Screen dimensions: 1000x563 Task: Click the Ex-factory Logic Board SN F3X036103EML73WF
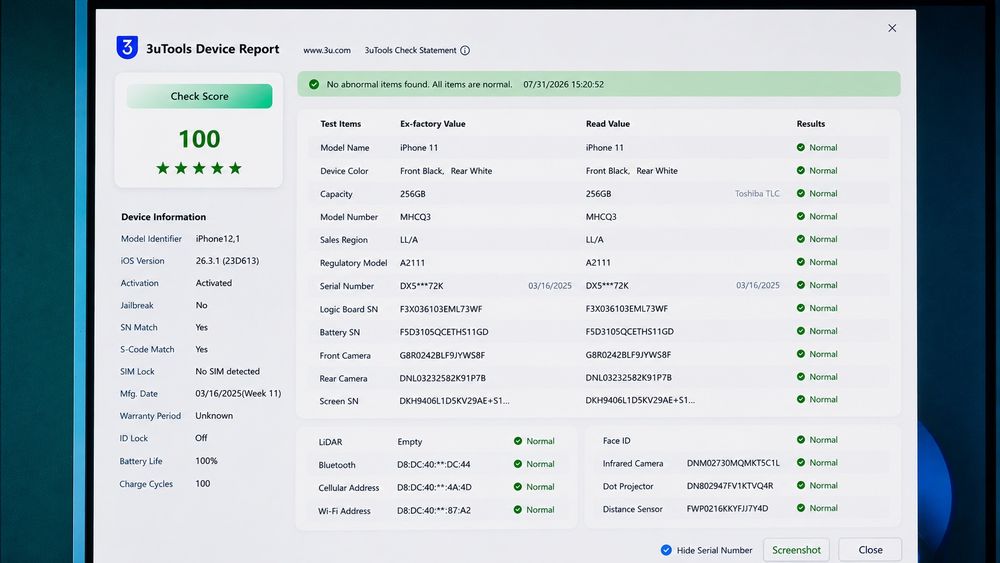441,309
